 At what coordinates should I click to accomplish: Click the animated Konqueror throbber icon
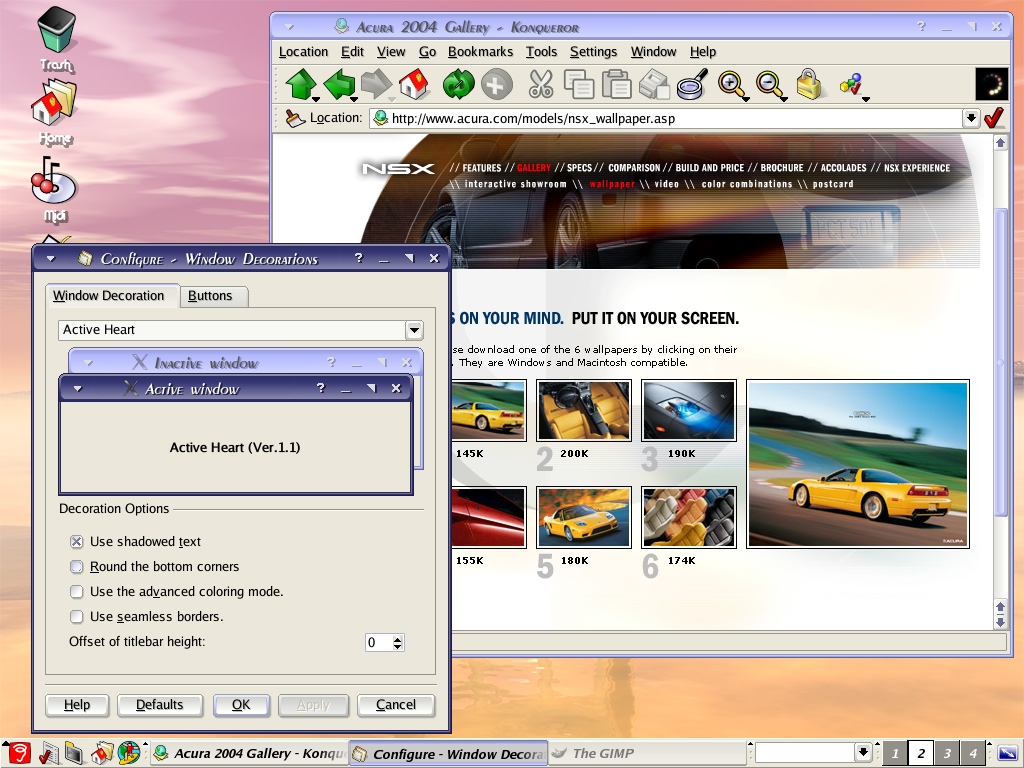click(x=991, y=84)
